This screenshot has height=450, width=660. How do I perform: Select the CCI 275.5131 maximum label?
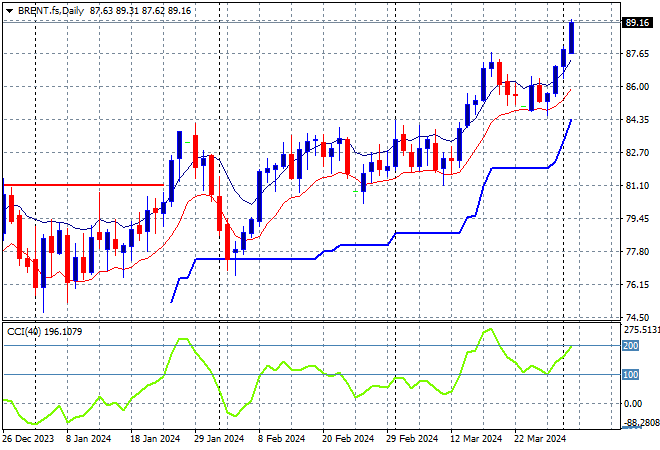[x=641, y=330]
